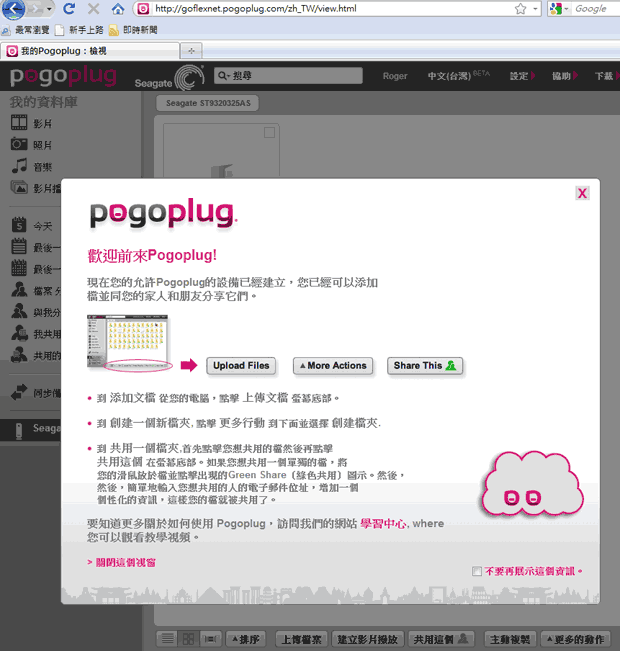Go to the browser home page icon
Screen dimensions: 620x651
pos(117,9)
